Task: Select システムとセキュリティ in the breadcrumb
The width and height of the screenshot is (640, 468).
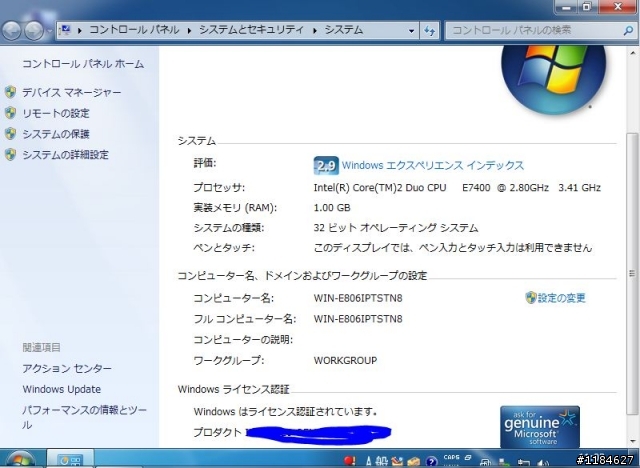Action: (251, 30)
